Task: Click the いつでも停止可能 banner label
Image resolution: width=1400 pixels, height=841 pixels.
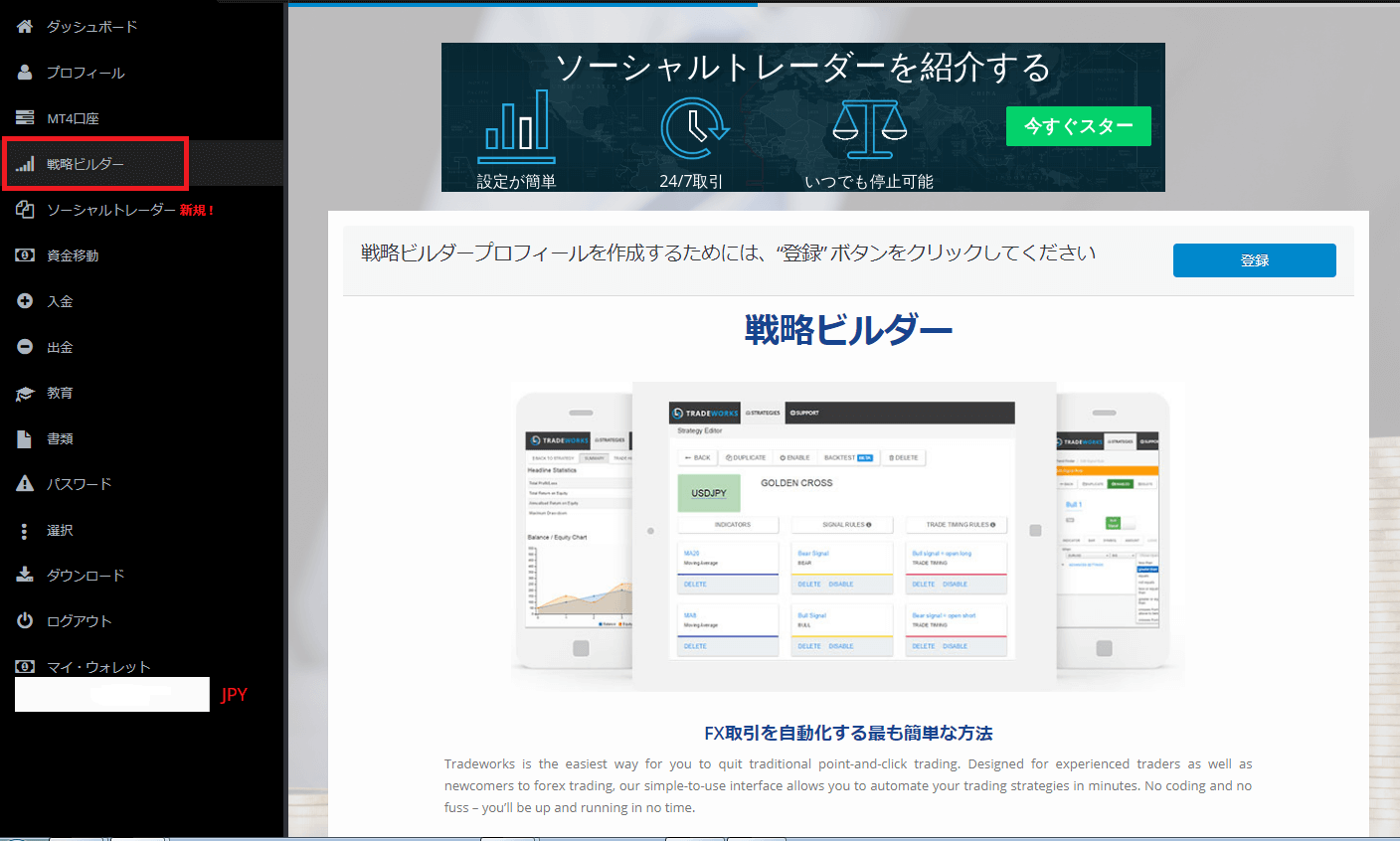Action: click(x=869, y=182)
